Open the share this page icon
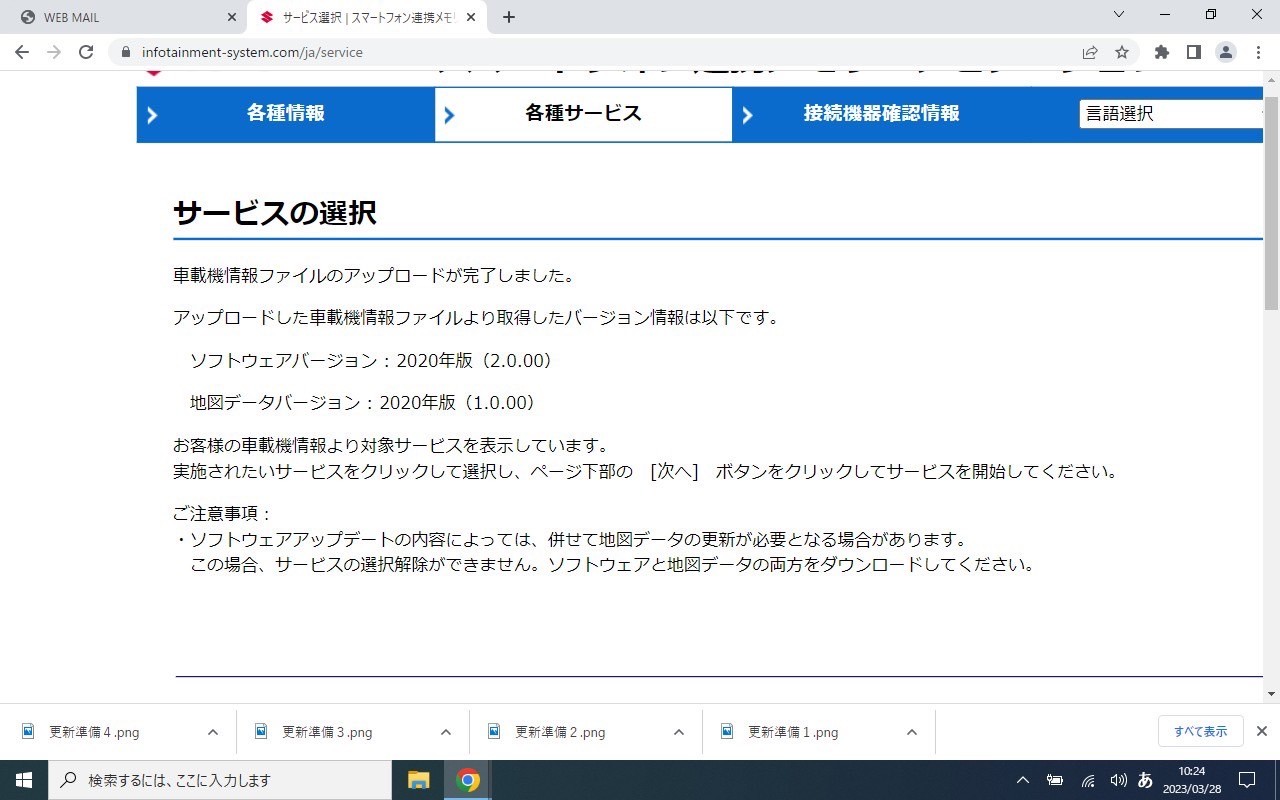The image size is (1280, 800). 1090,52
